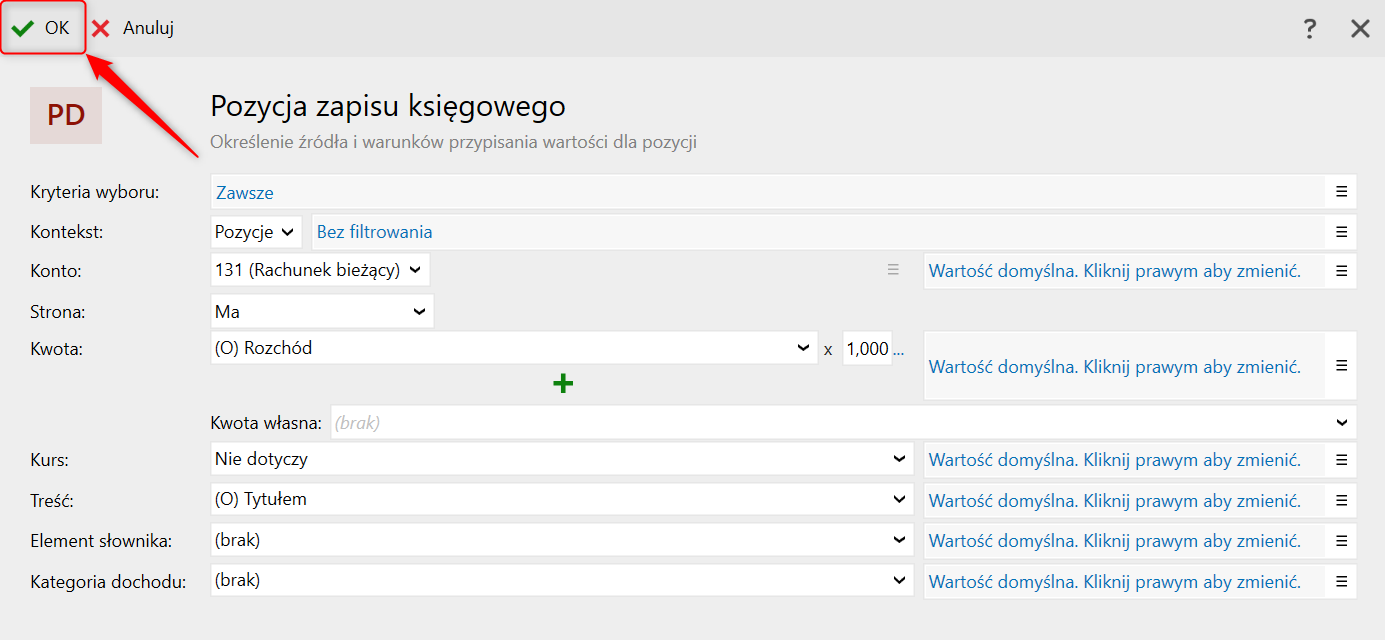Image resolution: width=1385 pixels, height=640 pixels.
Task: Click the Zawsze selection criteria link
Action: click(245, 193)
